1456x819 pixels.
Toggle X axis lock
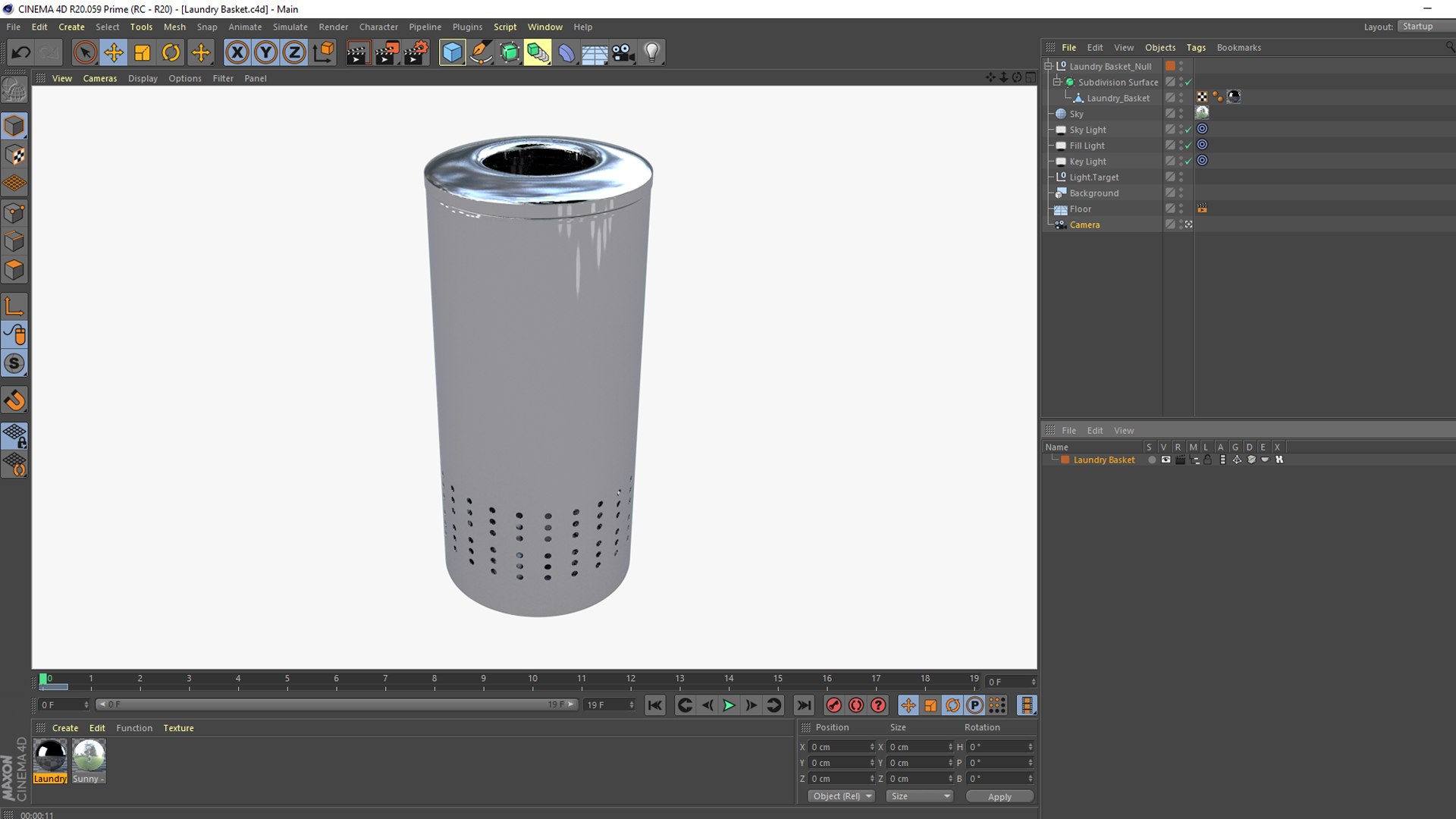pyautogui.click(x=237, y=52)
